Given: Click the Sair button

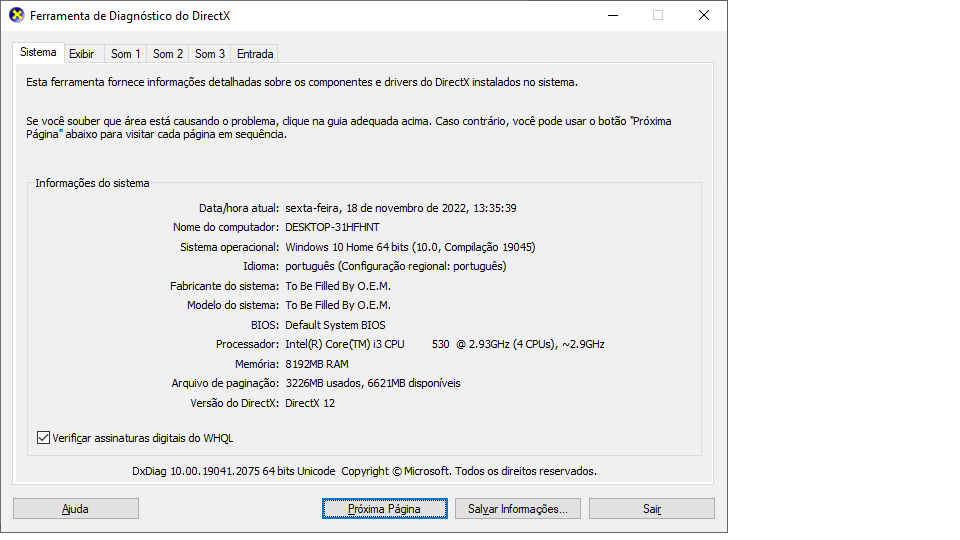Looking at the screenshot, I should [651, 509].
